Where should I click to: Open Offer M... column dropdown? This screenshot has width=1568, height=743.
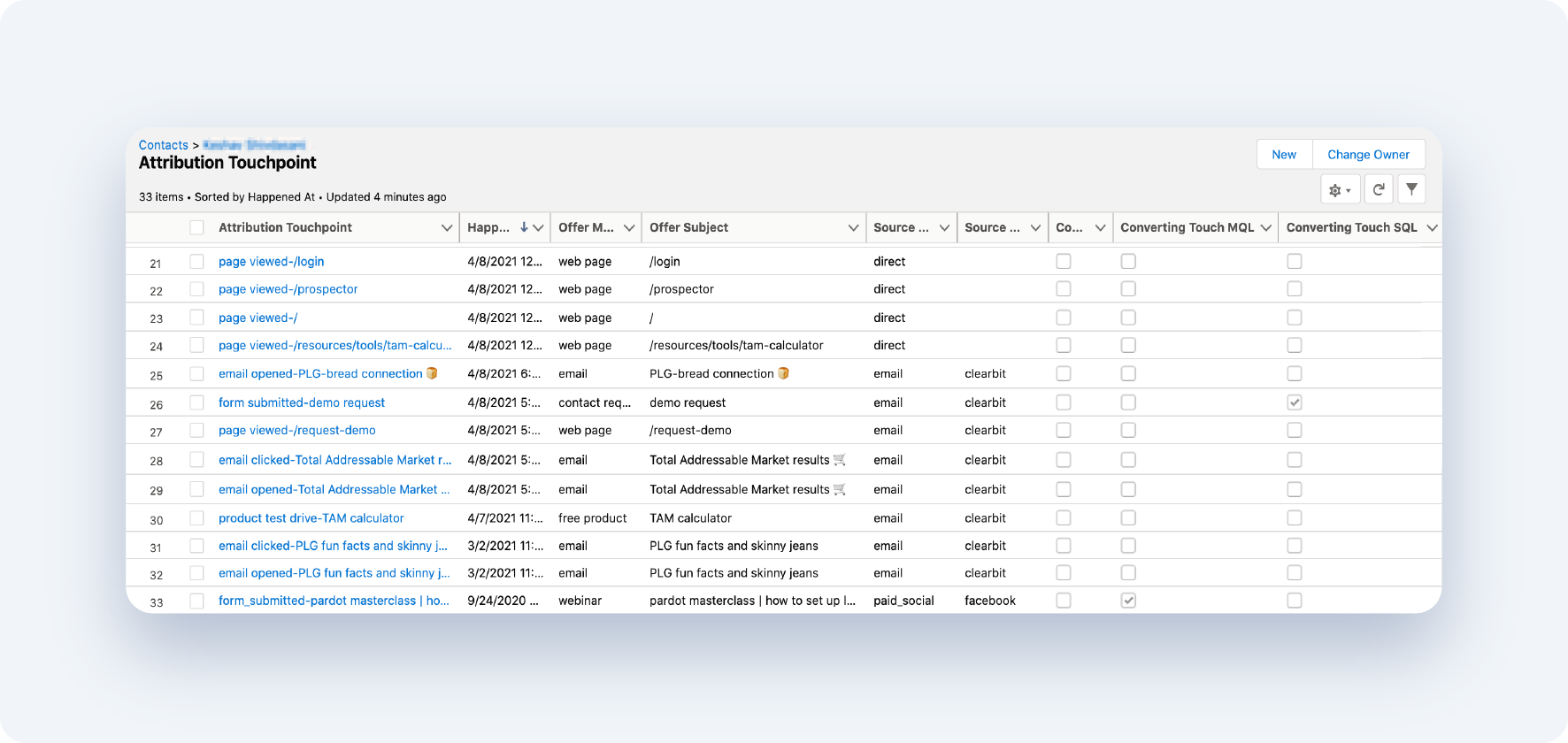point(629,227)
